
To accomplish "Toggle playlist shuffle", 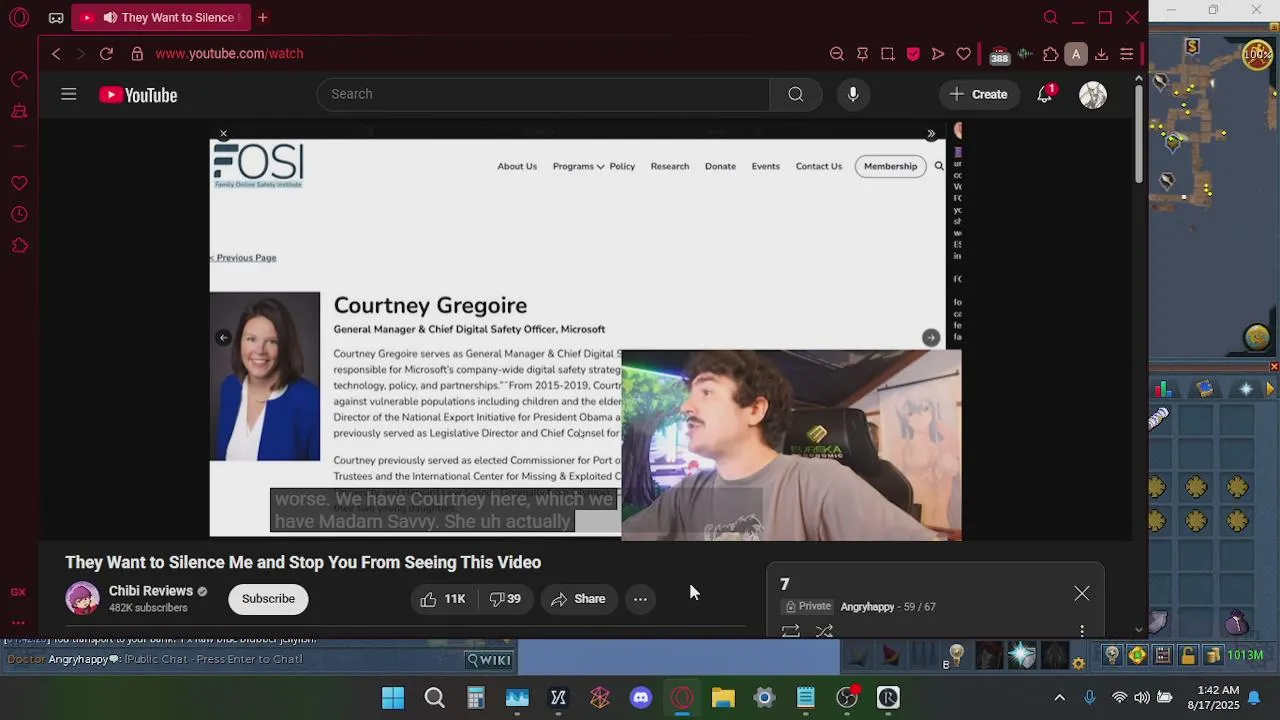I will (x=824, y=631).
